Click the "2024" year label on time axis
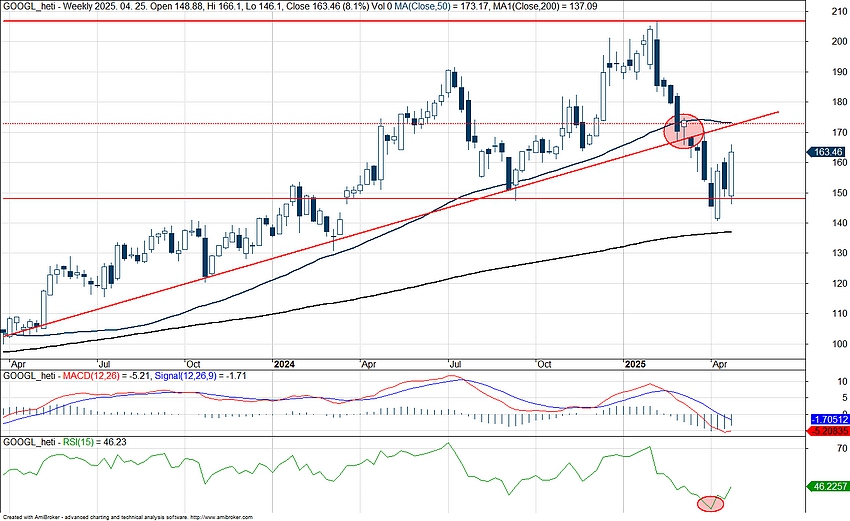850x521 pixels. [x=284, y=364]
